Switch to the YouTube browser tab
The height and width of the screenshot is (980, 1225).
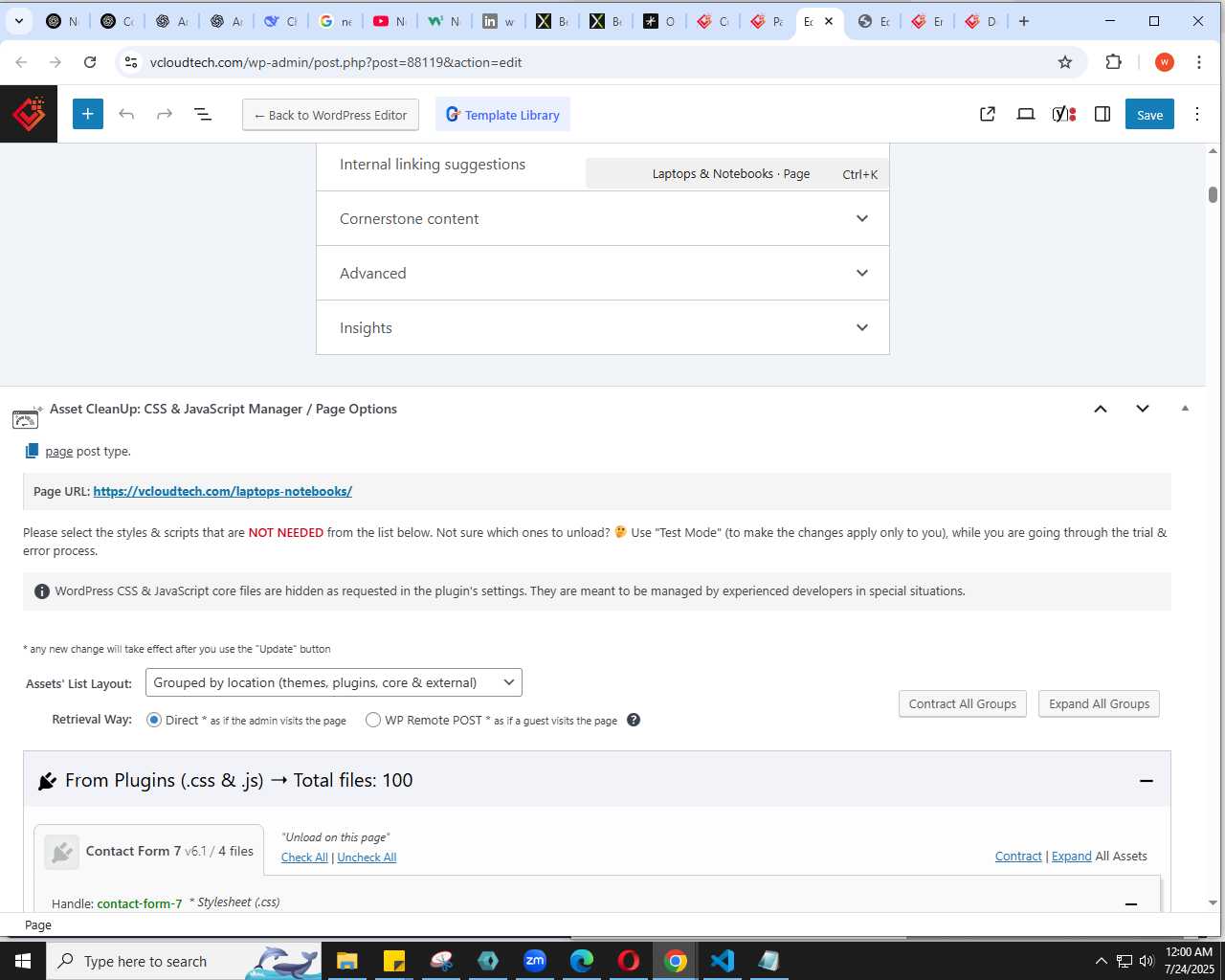pyautogui.click(x=389, y=21)
